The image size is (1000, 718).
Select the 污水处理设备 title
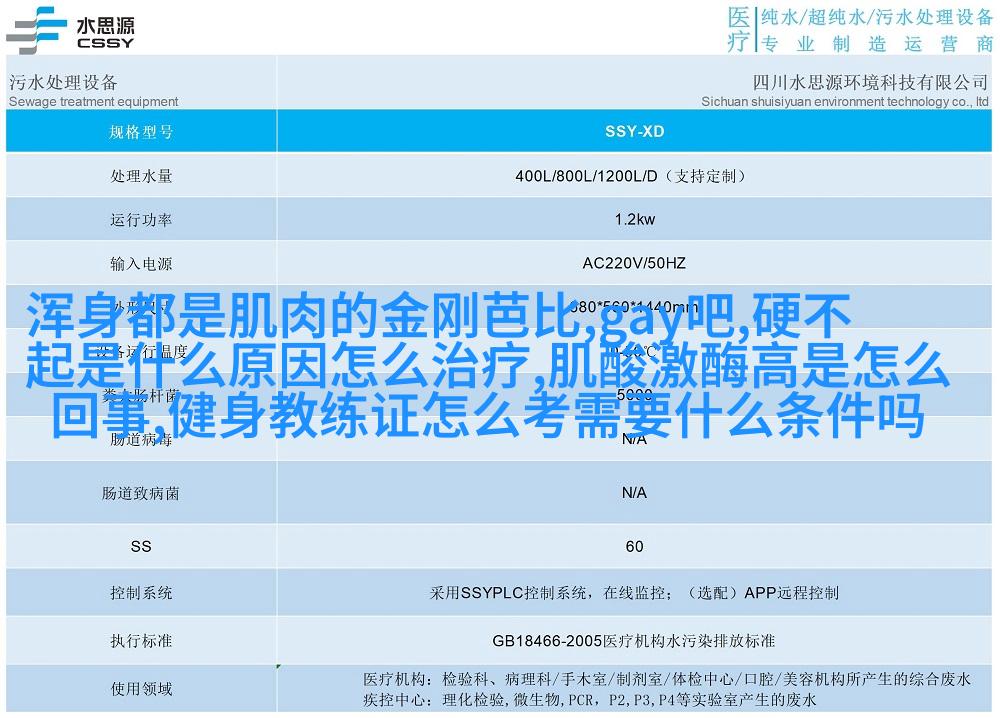pyautogui.click(x=63, y=82)
